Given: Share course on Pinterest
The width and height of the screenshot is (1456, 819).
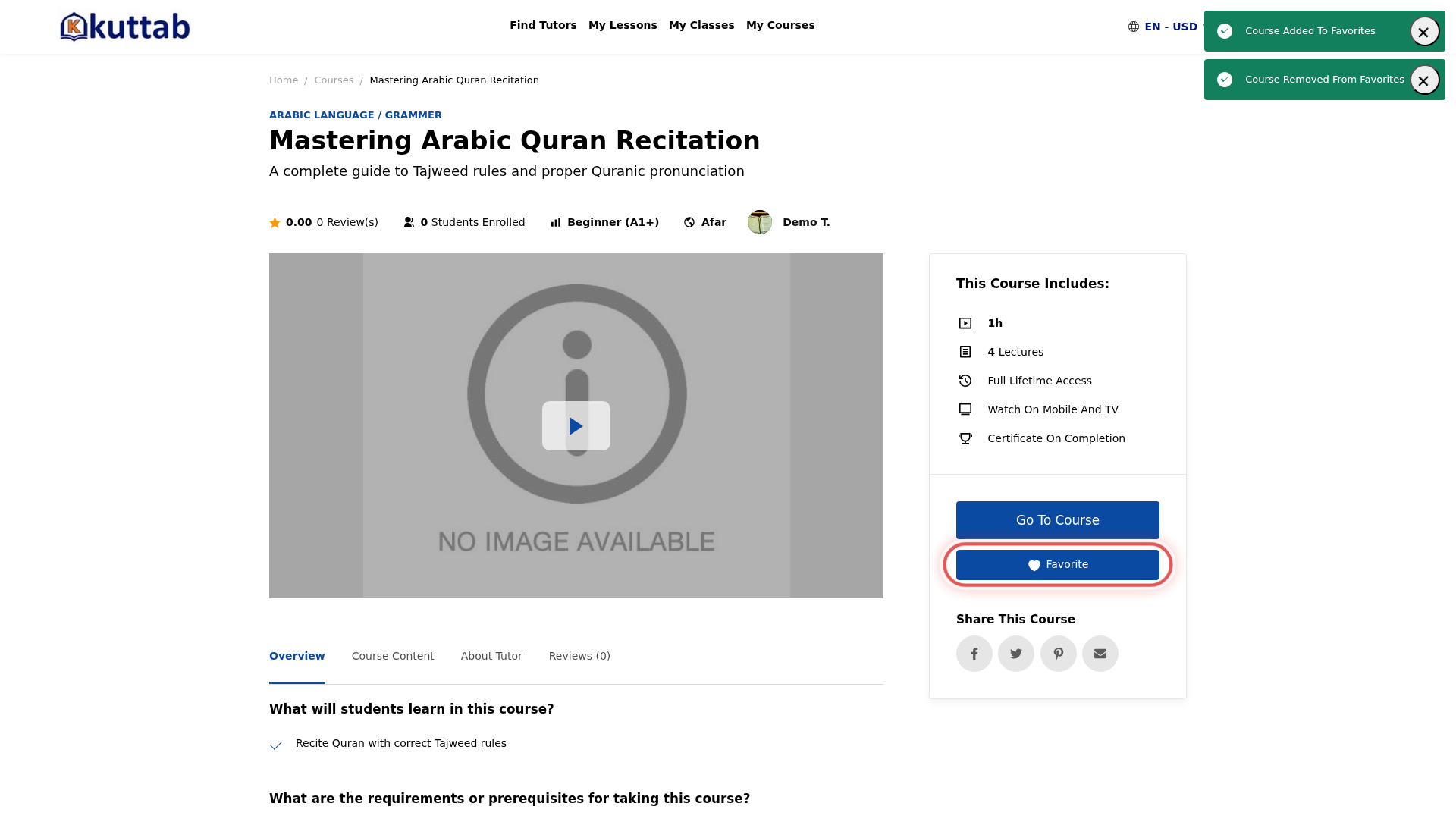Looking at the screenshot, I should (1058, 654).
